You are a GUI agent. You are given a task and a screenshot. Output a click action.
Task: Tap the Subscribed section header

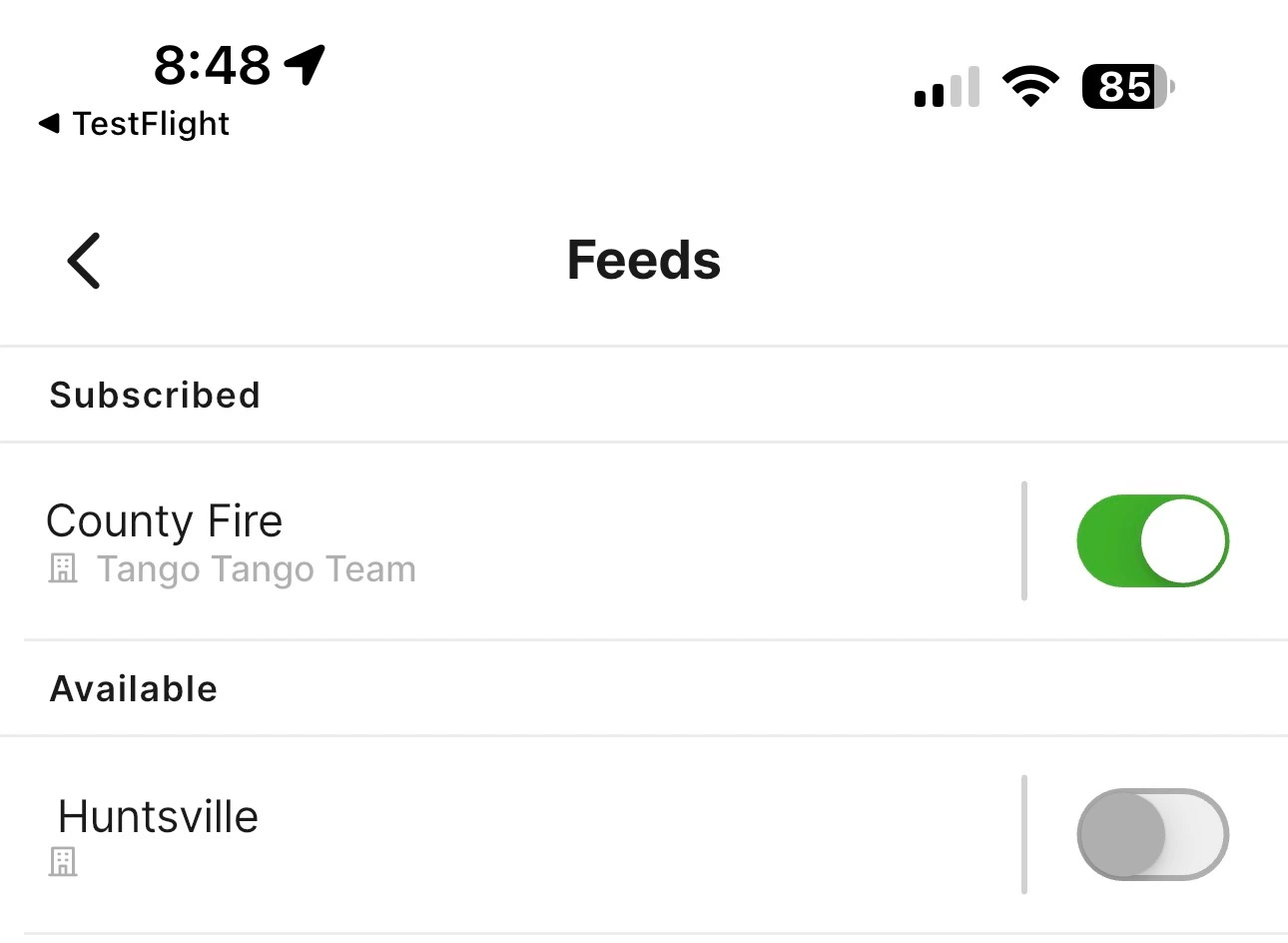(x=155, y=396)
